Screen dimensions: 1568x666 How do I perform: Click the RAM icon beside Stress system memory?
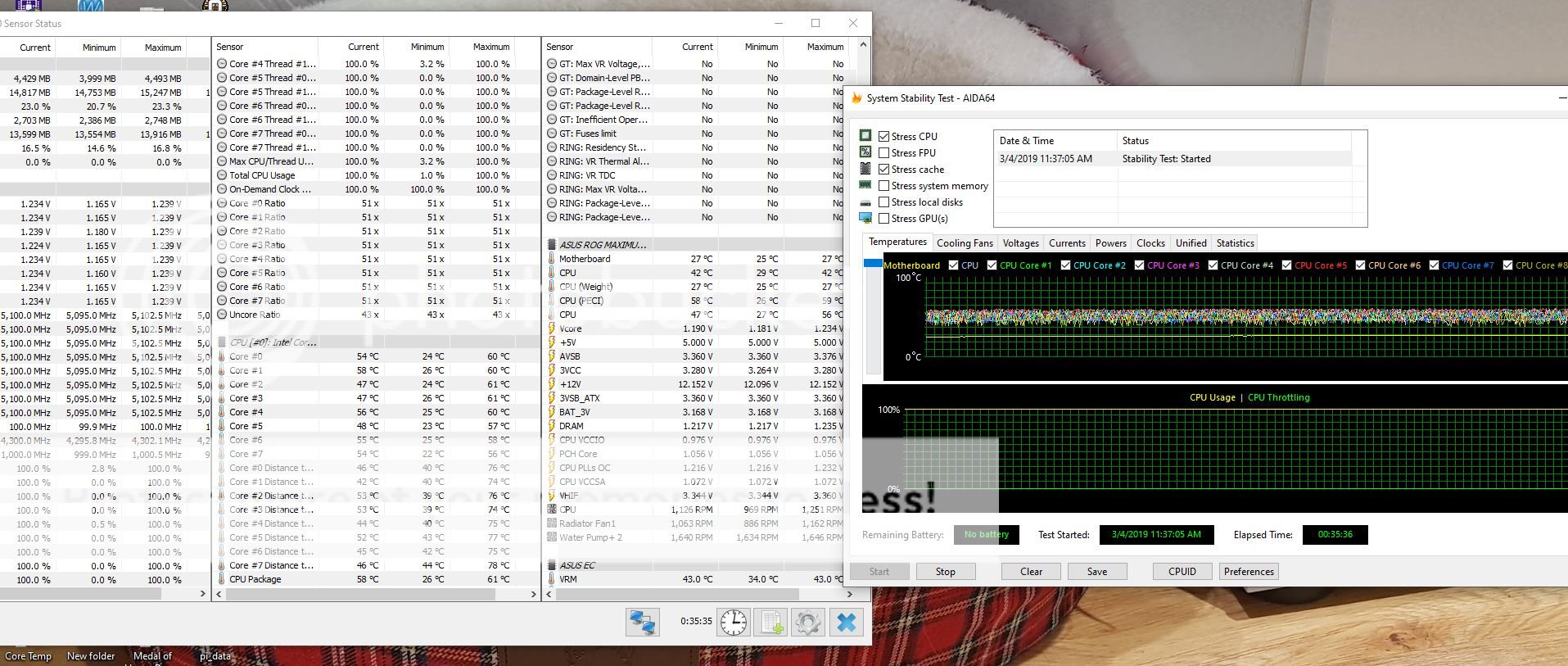865,185
